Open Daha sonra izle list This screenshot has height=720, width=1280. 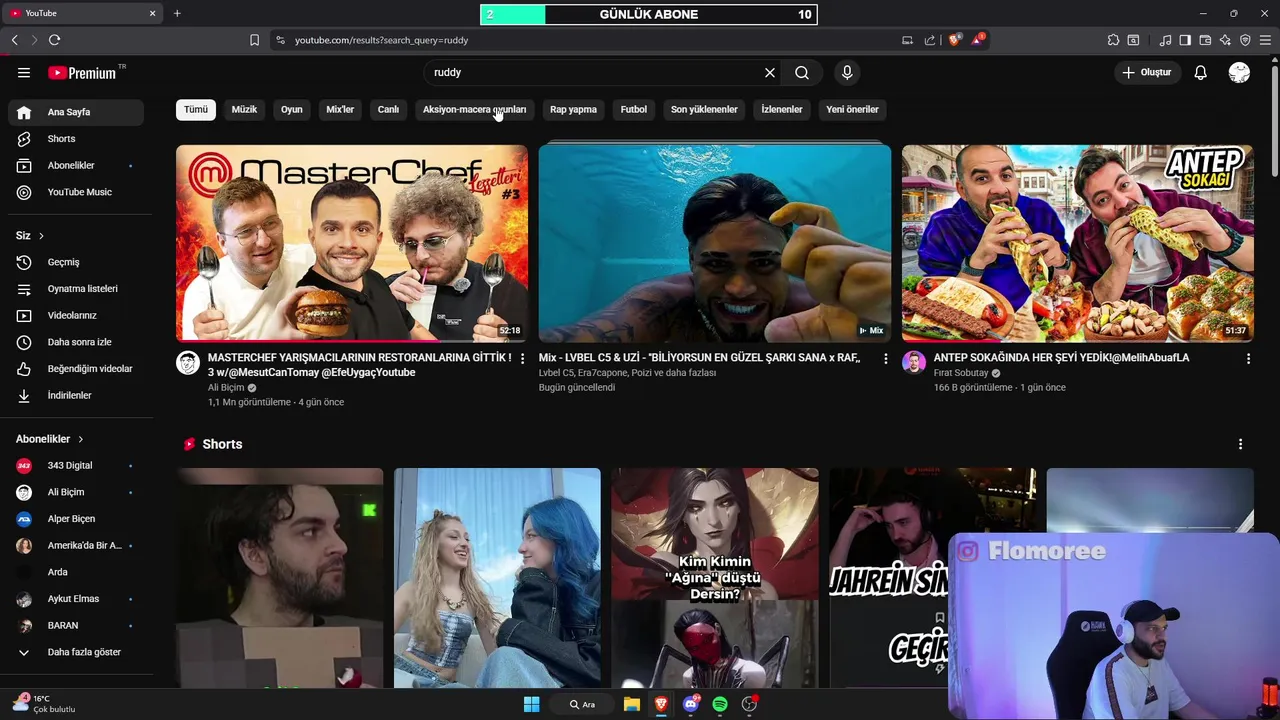coord(76,342)
